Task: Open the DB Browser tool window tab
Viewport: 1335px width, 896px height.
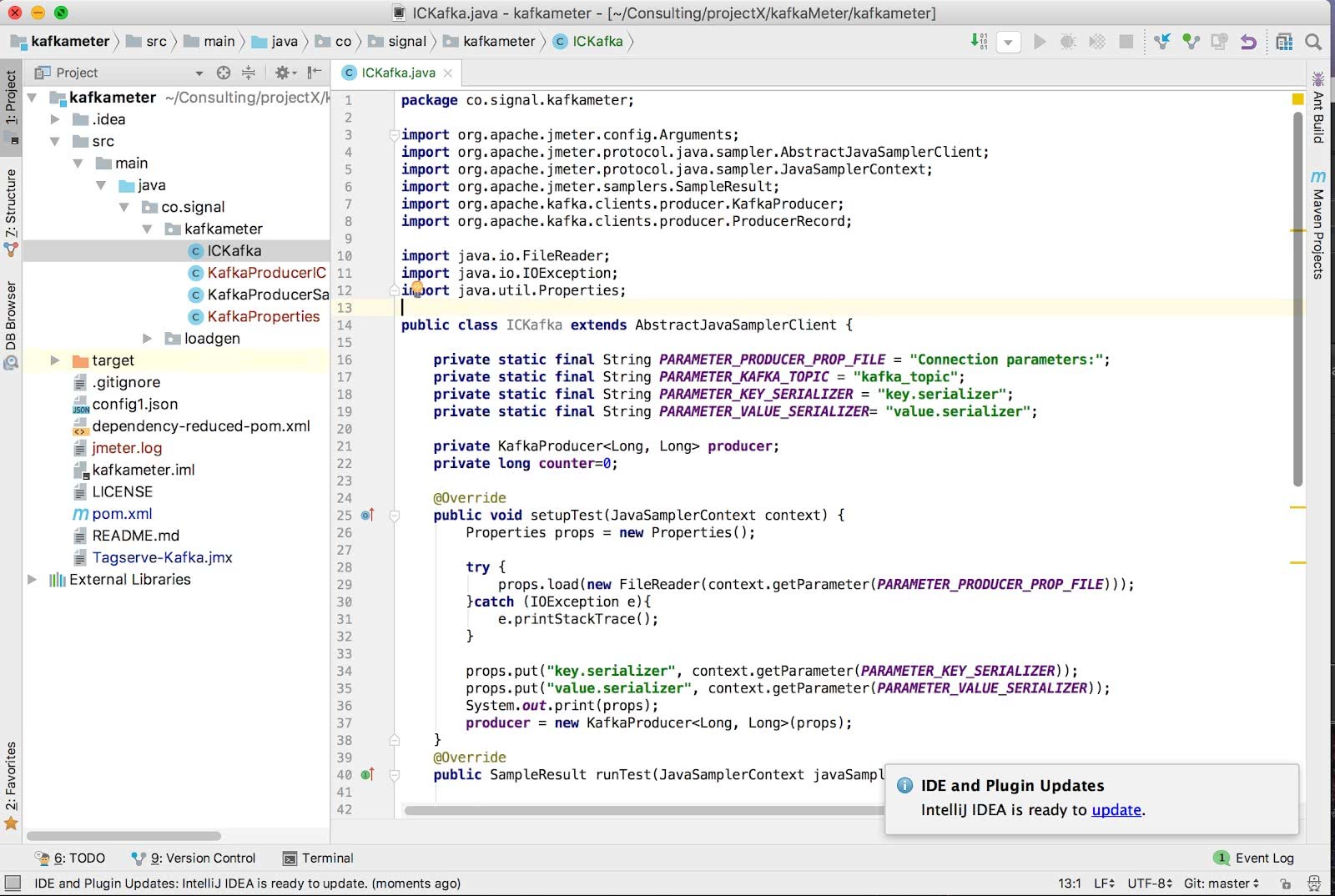Action: tap(11, 324)
